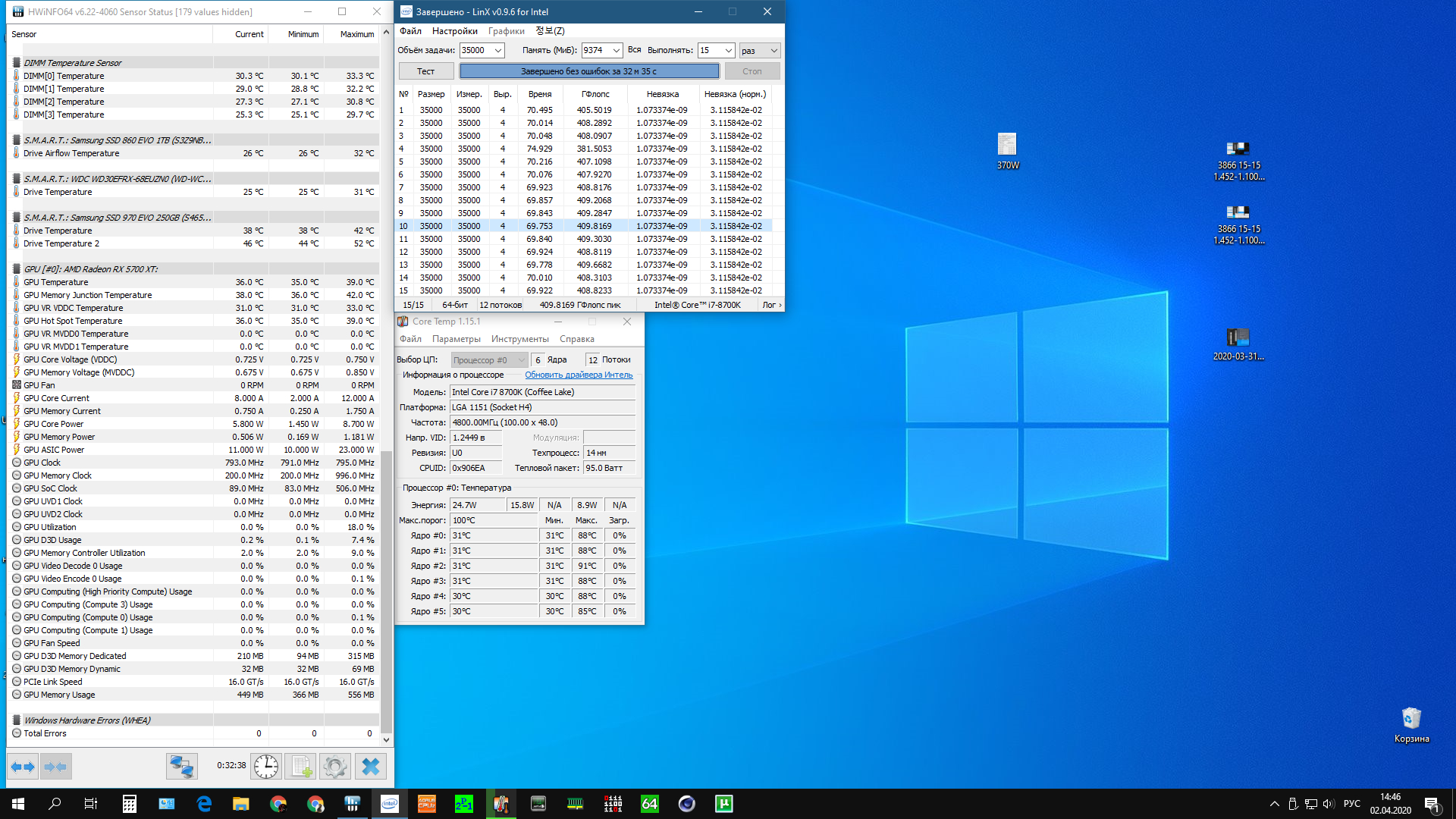This screenshot has width=1456, height=819.
Task: Click the Windows Start button
Action: pyautogui.click(x=18, y=804)
